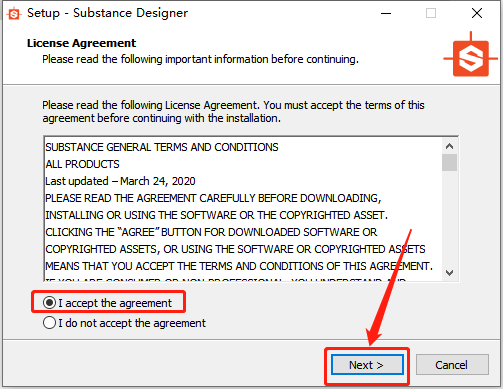Click the license scrollbar down arrow
The height and width of the screenshot is (389, 503).
pos(449,273)
